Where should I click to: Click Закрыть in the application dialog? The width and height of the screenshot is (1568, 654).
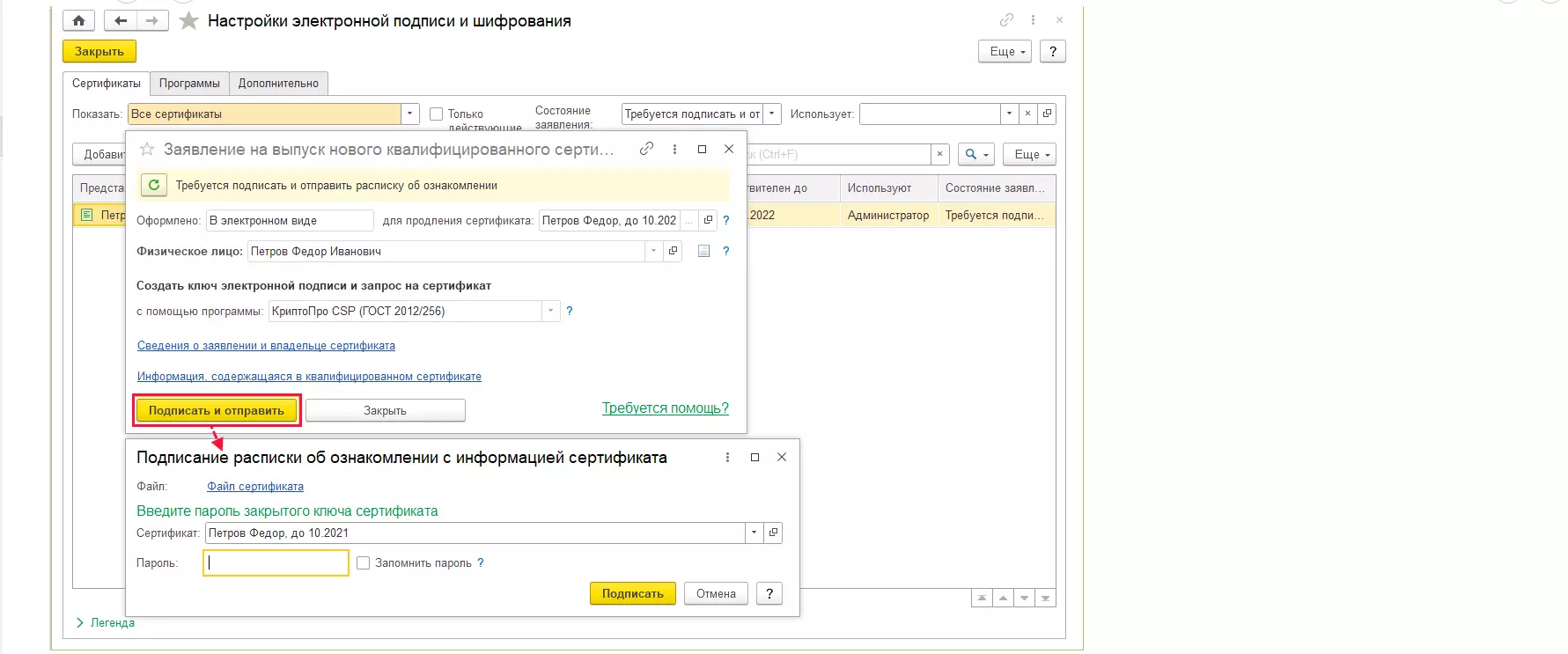(x=385, y=410)
